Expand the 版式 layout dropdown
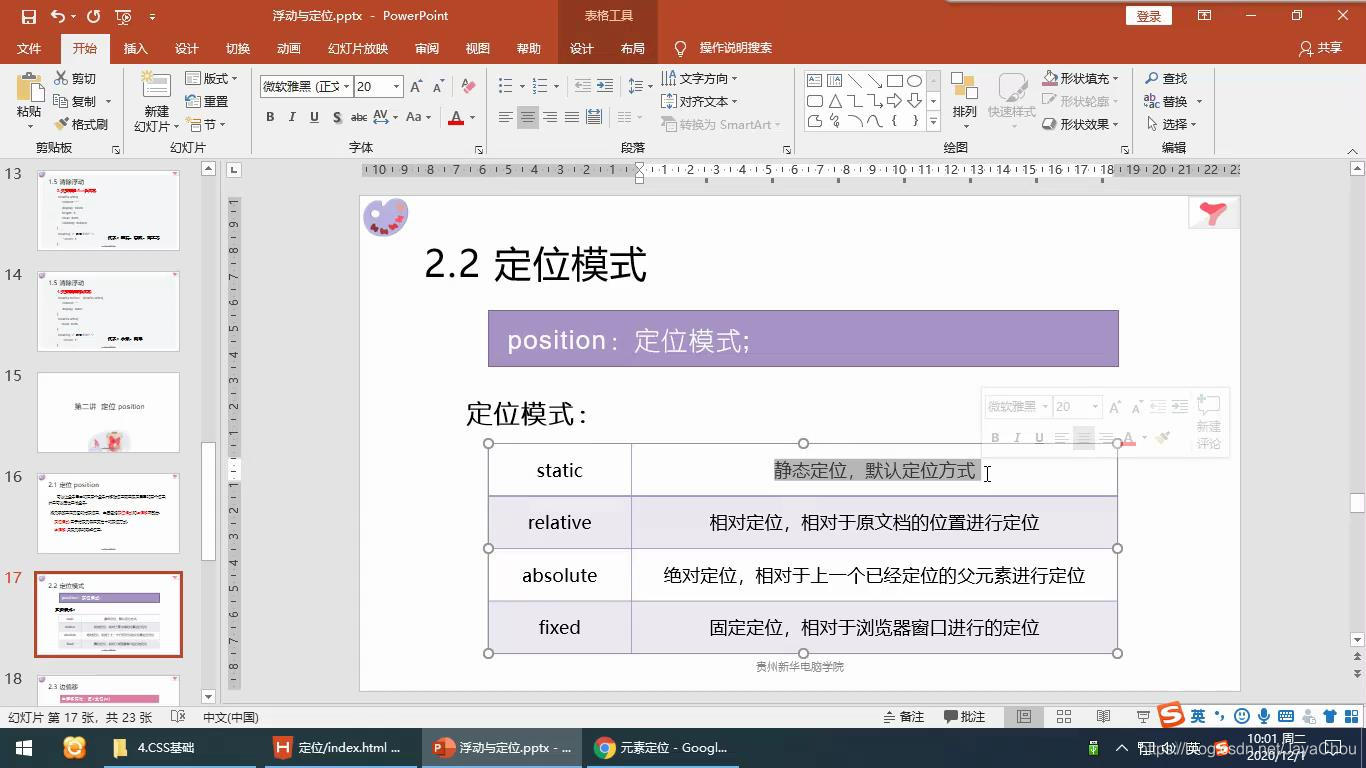 212,78
